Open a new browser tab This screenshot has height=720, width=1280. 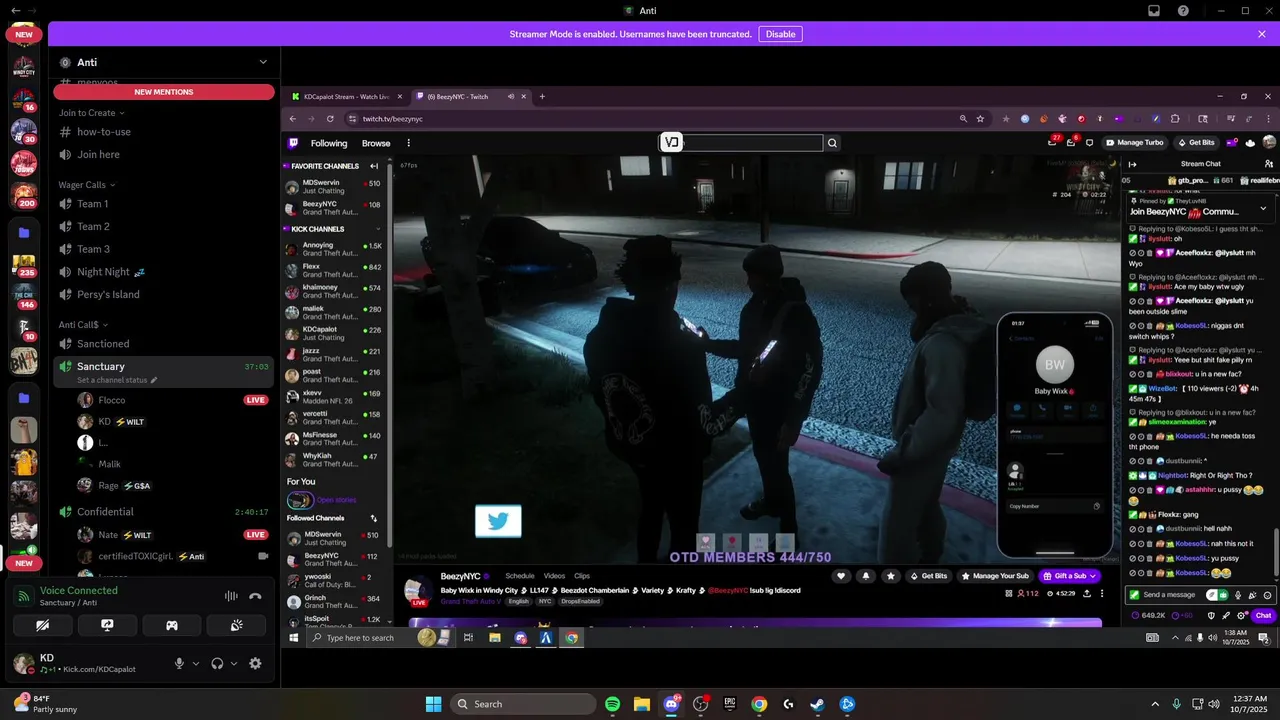point(542,97)
